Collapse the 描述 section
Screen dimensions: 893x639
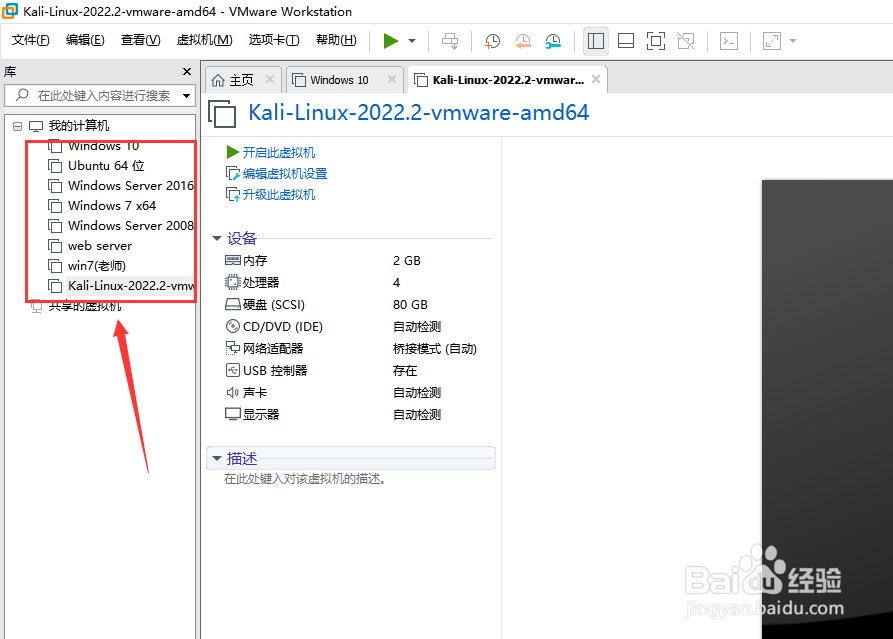coord(217,458)
